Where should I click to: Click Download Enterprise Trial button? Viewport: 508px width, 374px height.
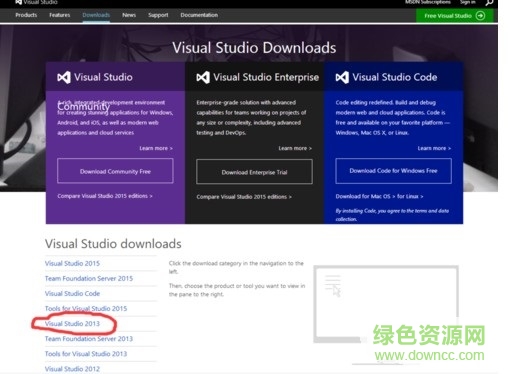coord(254,172)
